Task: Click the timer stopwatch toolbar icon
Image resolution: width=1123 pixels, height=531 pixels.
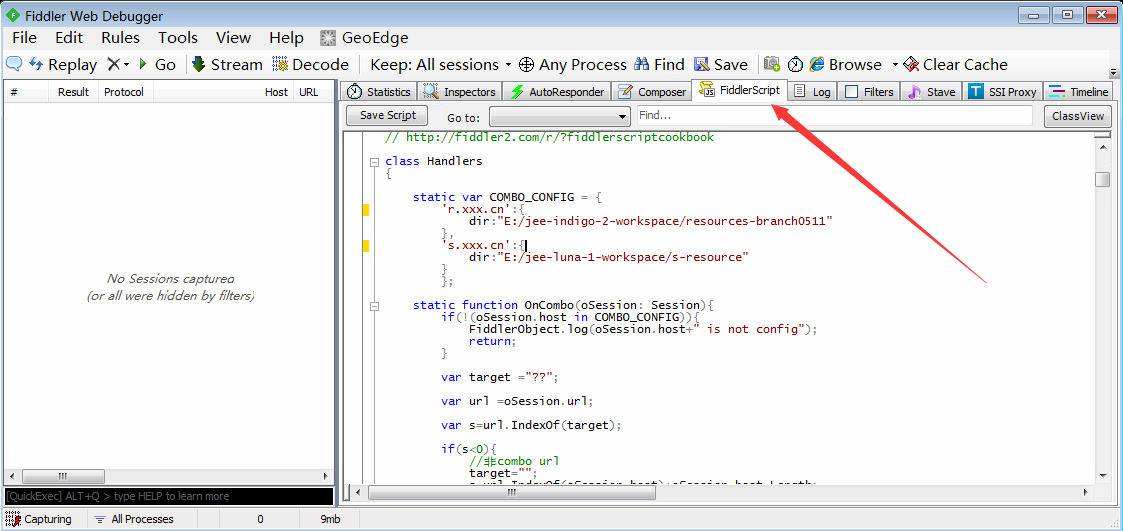Action: 795,64
